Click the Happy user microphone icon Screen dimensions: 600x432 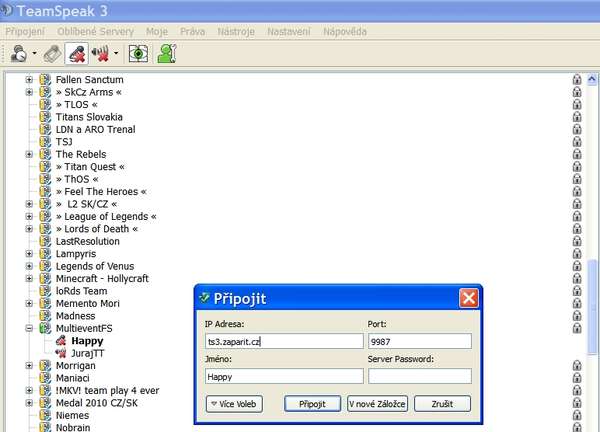[x=61, y=341]
